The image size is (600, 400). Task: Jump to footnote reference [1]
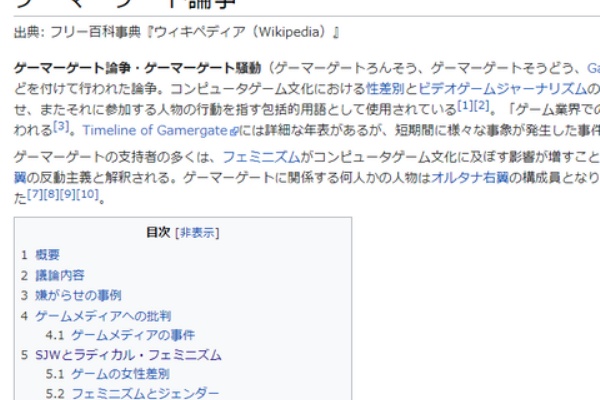464,105
